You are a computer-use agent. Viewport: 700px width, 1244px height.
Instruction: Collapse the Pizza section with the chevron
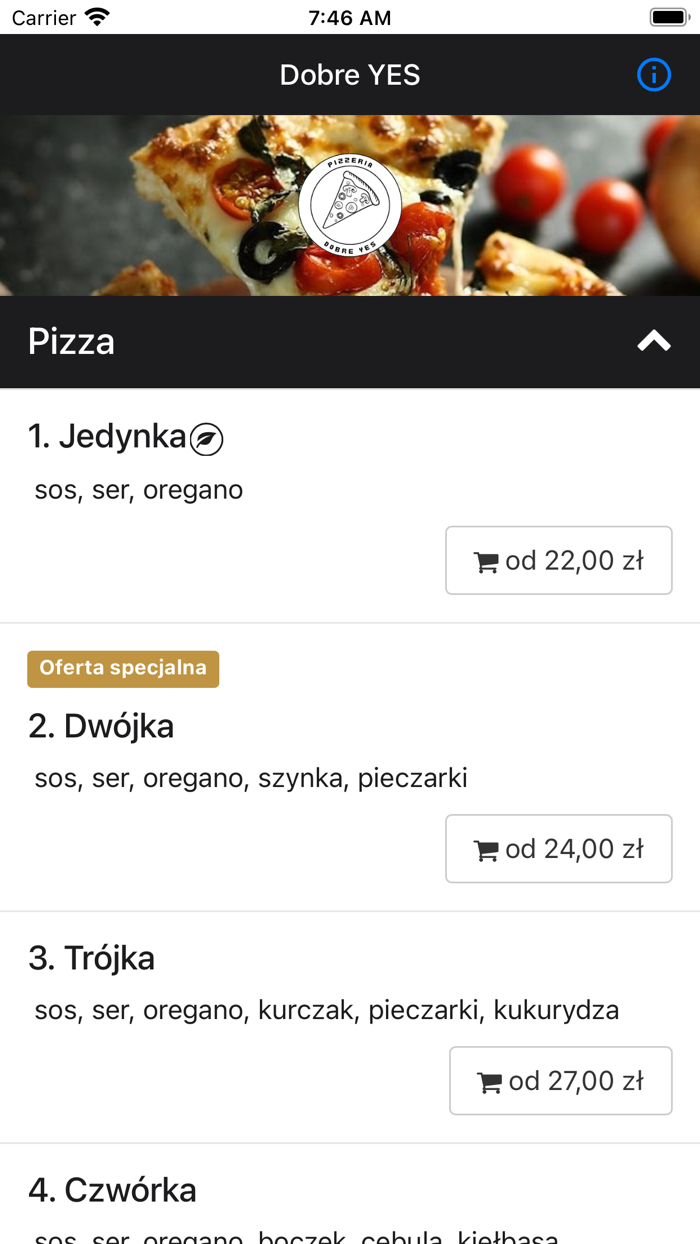coord(655,341)
